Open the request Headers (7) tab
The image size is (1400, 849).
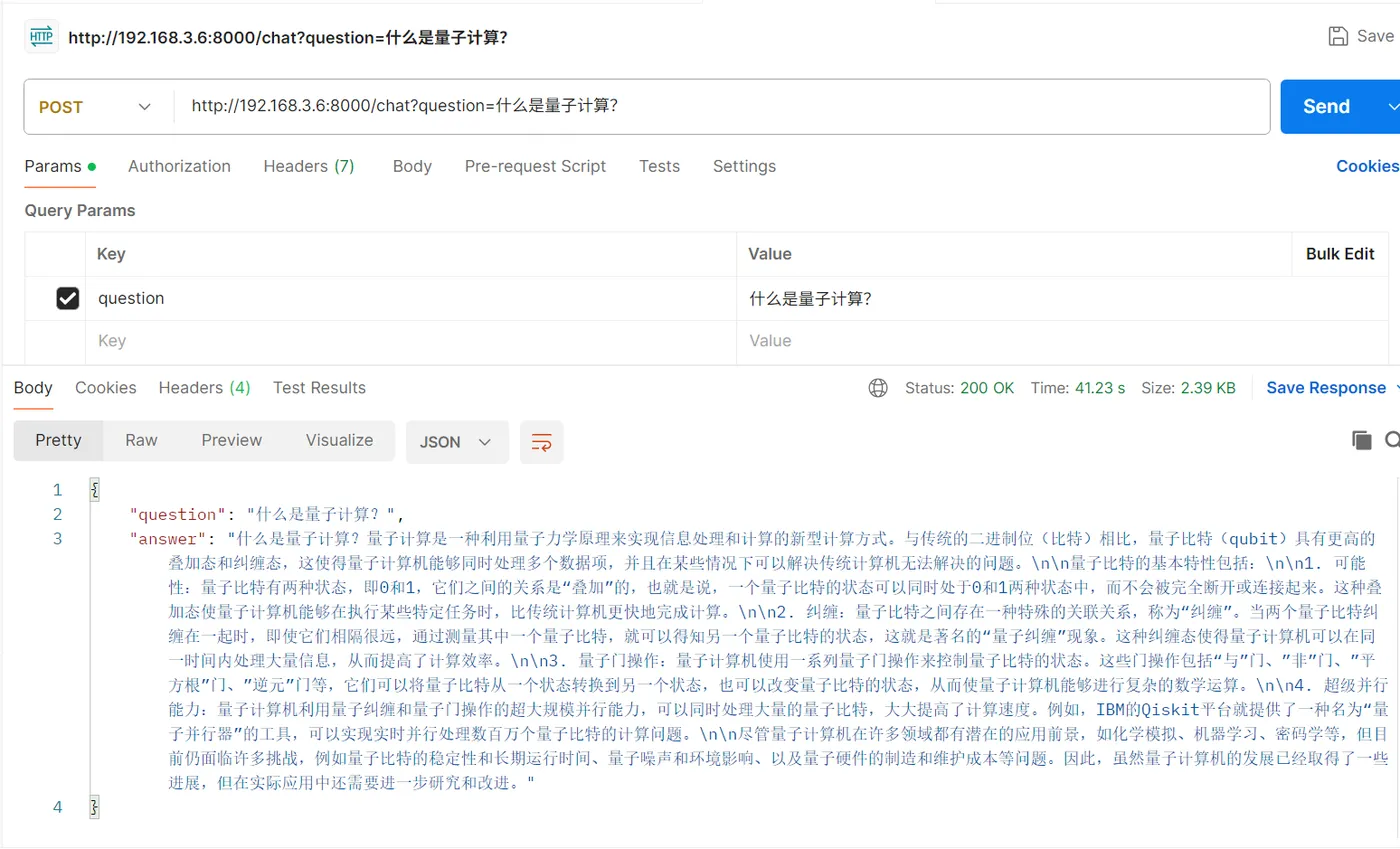[309, 167]
